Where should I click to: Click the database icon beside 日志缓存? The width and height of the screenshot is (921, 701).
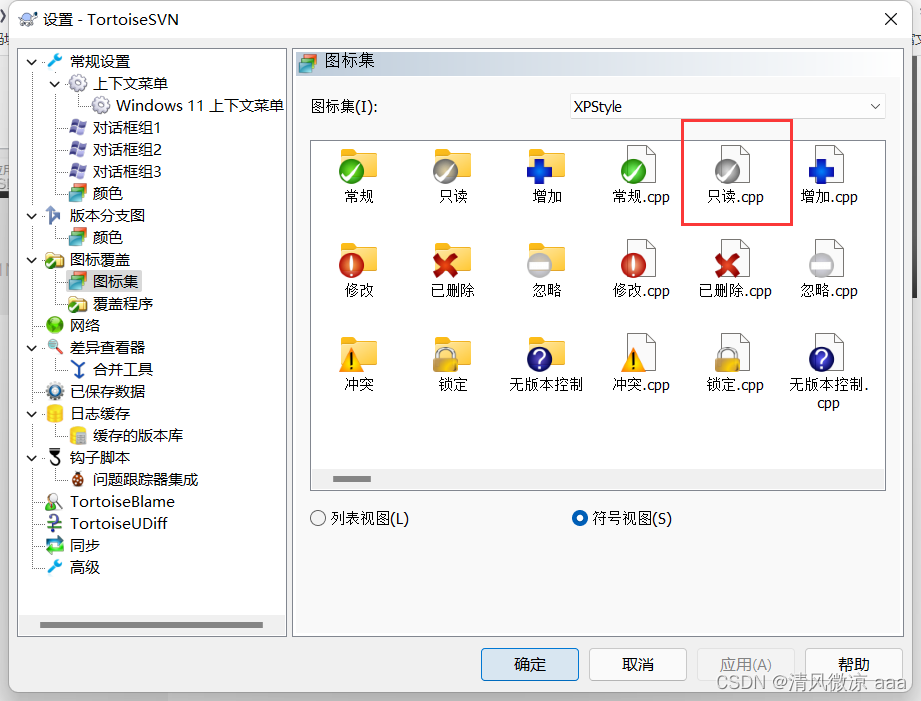(55, 413)
